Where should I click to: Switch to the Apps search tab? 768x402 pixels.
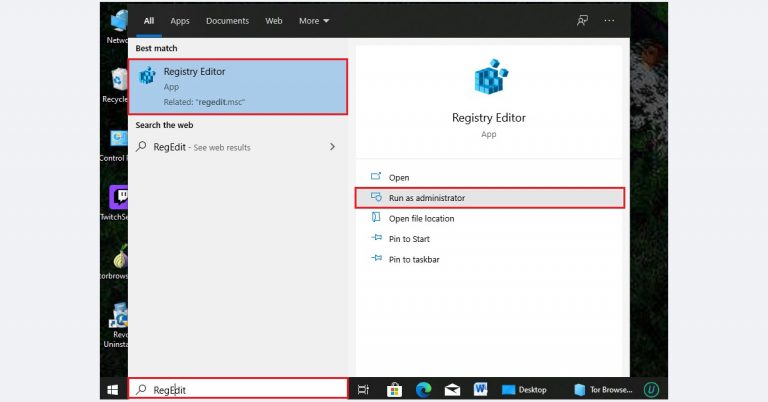click(x=180, y=20)
